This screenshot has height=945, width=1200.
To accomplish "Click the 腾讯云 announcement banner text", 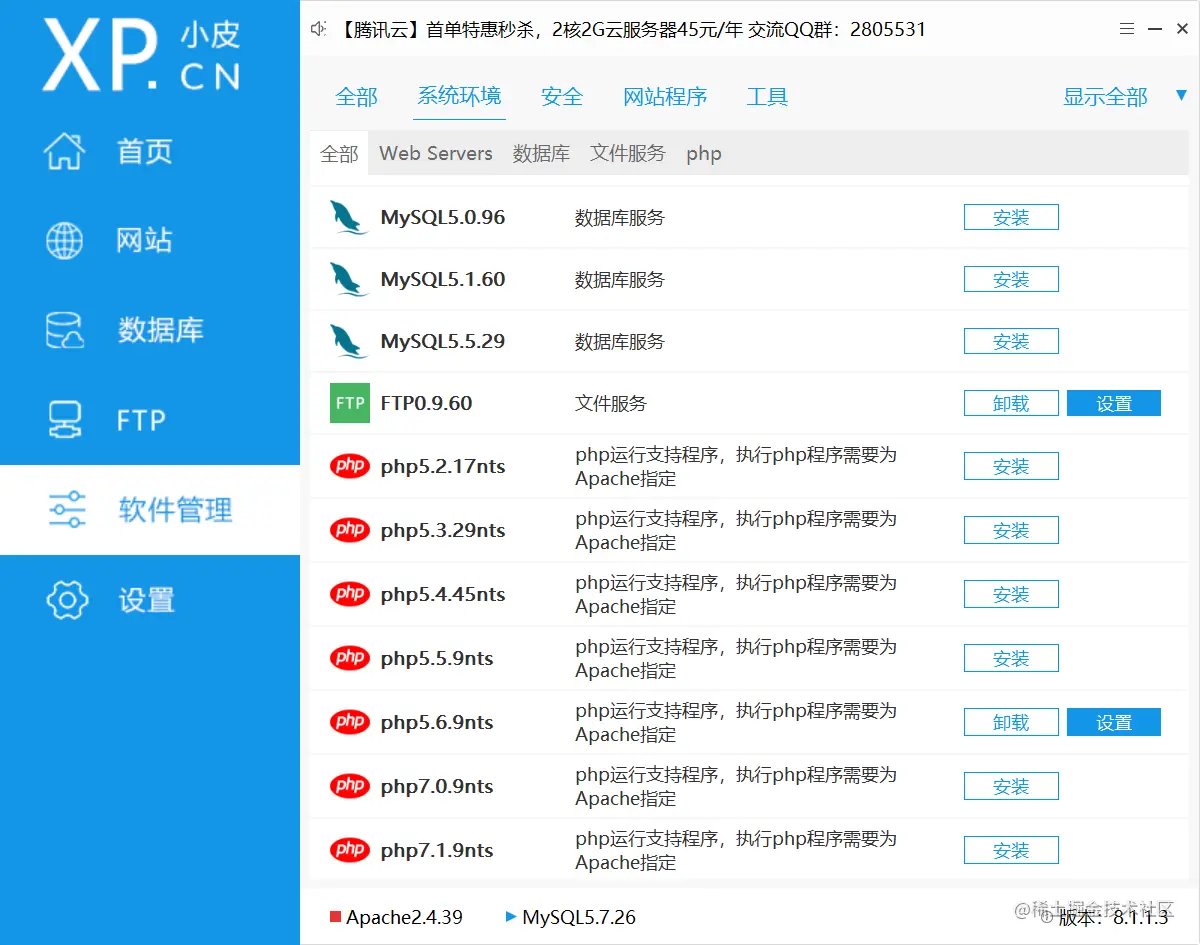I will tap(632, 30).
